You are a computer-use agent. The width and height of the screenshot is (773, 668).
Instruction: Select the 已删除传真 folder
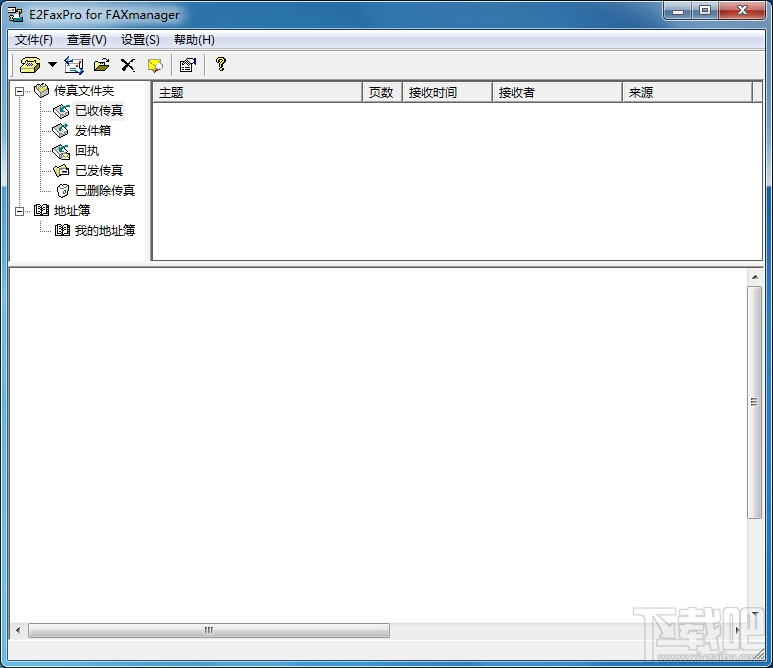click(105, 190)
